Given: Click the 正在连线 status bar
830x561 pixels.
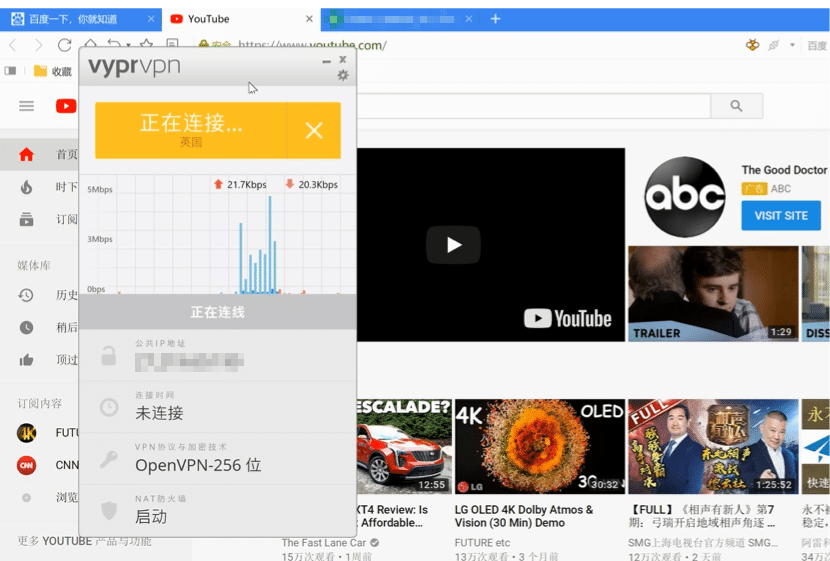Looking at the screenshot, I should pos(218,312).
